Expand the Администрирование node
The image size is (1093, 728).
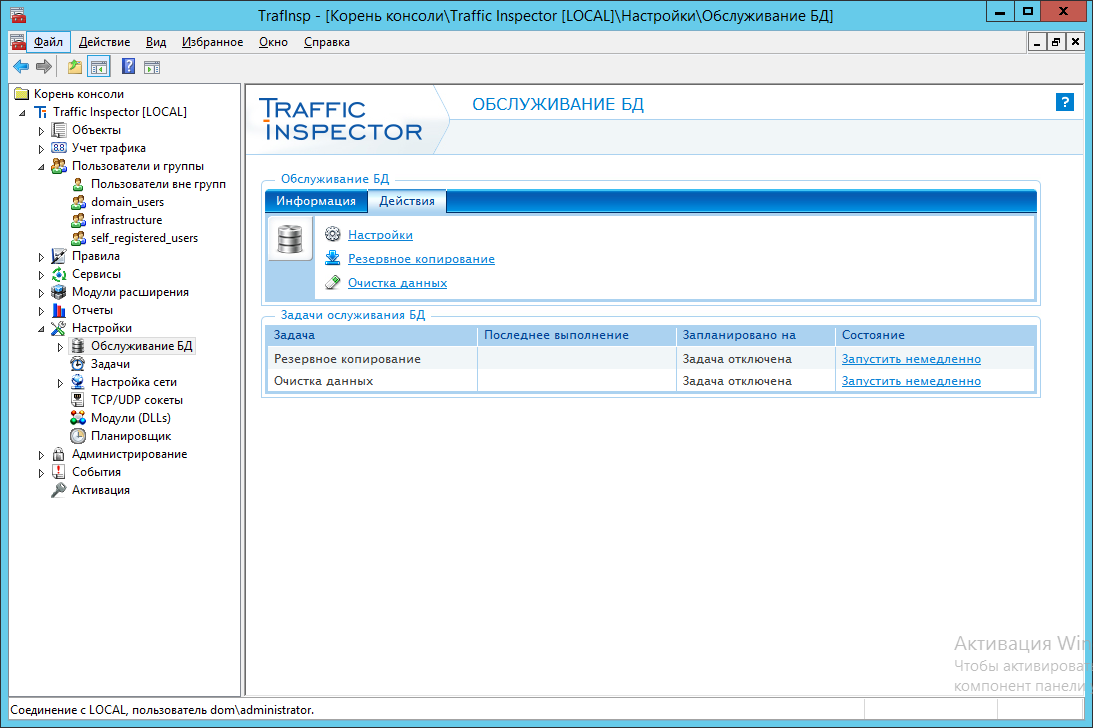click(41, 455)
